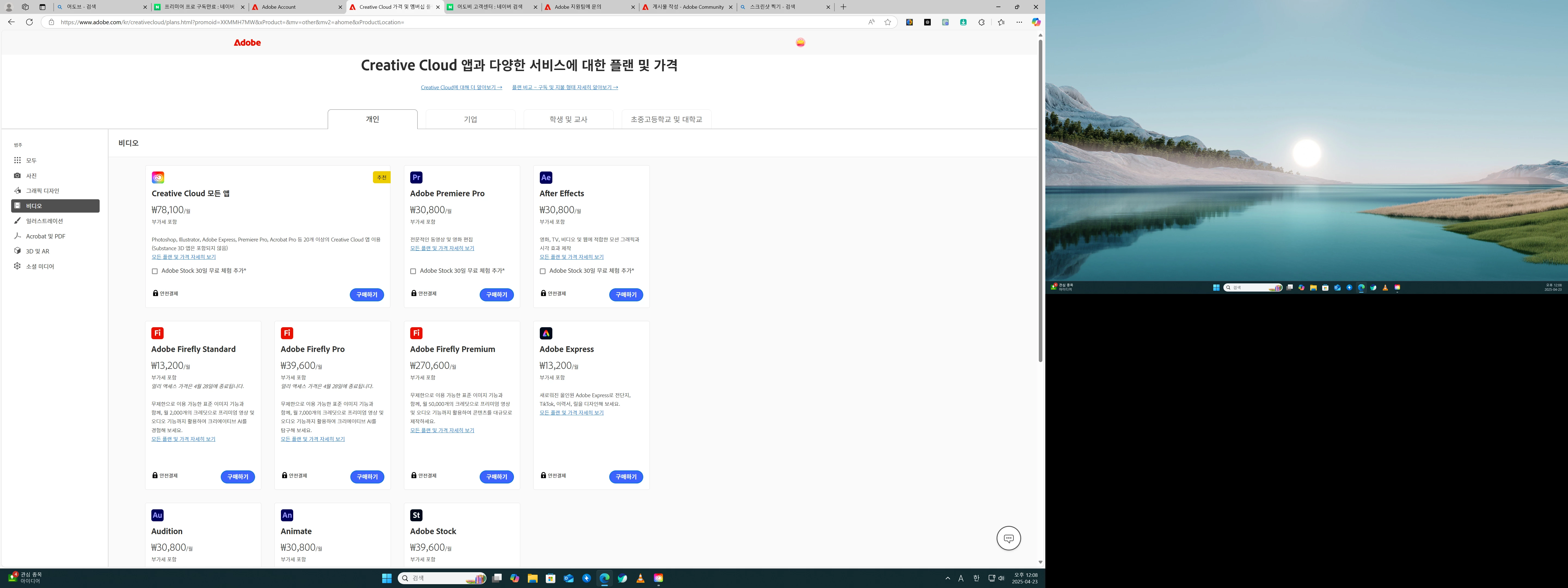Select the 3D 및 AR category

pos(37,251)
